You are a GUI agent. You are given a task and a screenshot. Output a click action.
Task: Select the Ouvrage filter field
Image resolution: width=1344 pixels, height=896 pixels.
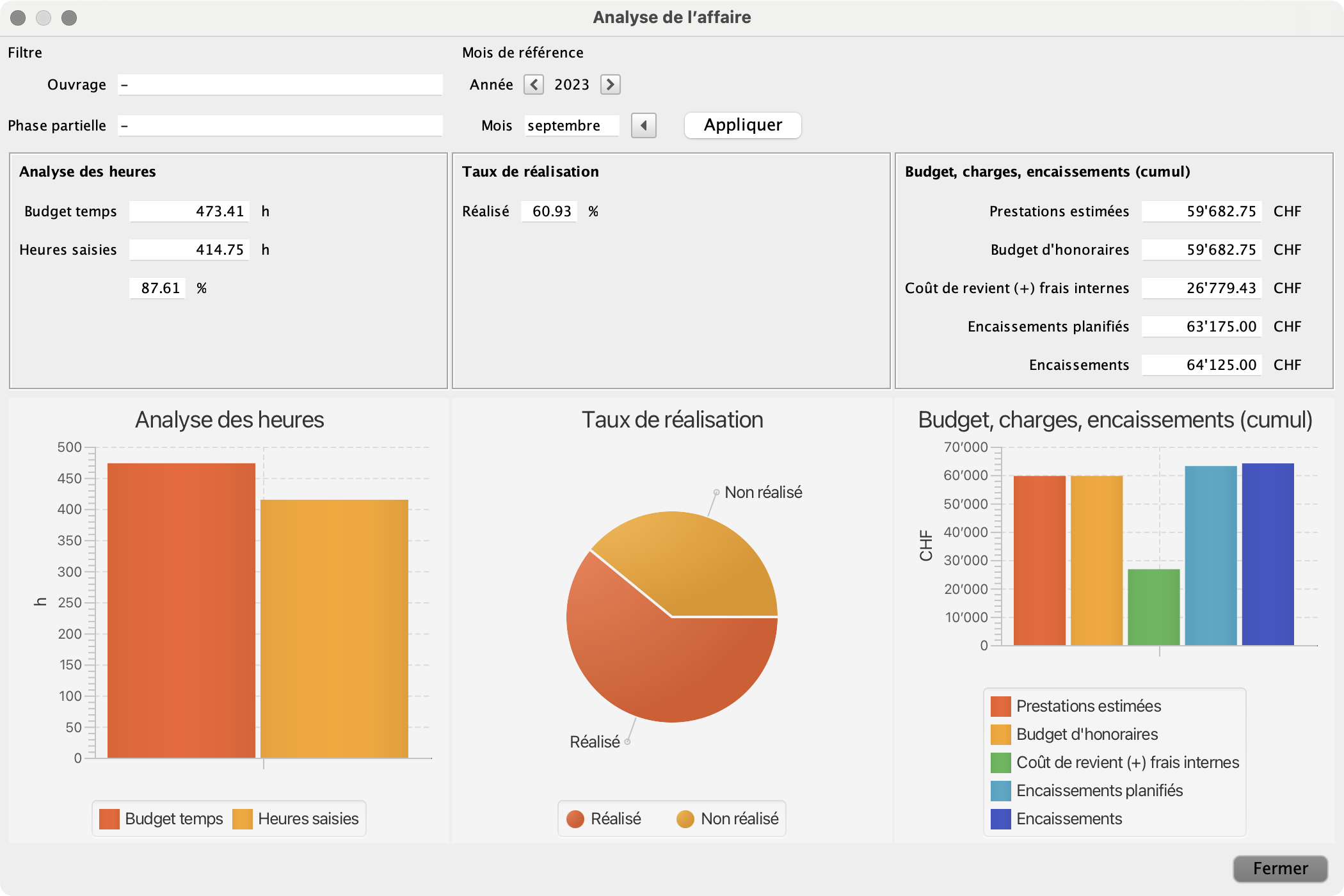280,84
